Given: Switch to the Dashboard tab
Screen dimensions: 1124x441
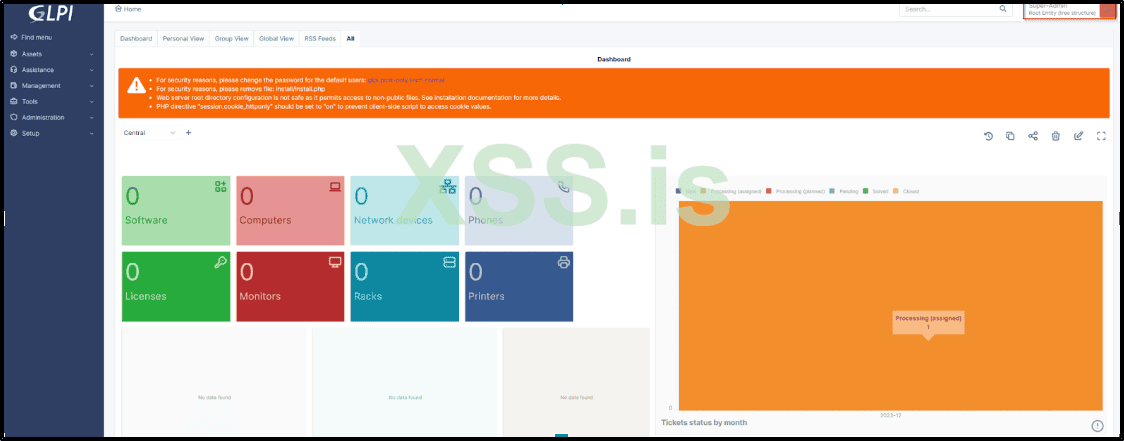Looking at the screenshot, I should coord(136,39).
